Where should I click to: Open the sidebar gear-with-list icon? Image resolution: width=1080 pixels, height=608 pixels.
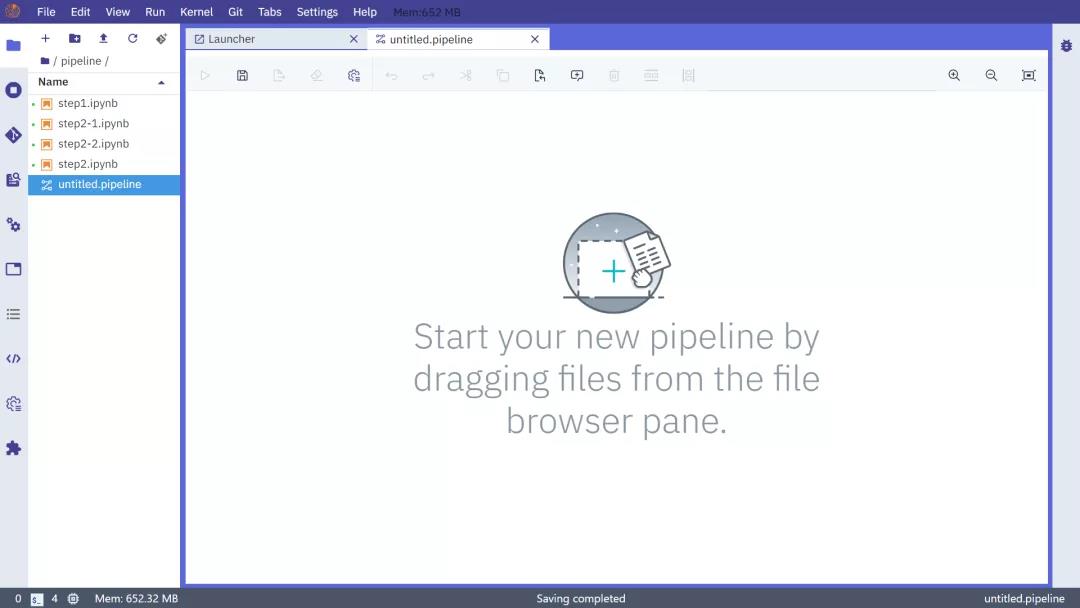coord(13,403)
